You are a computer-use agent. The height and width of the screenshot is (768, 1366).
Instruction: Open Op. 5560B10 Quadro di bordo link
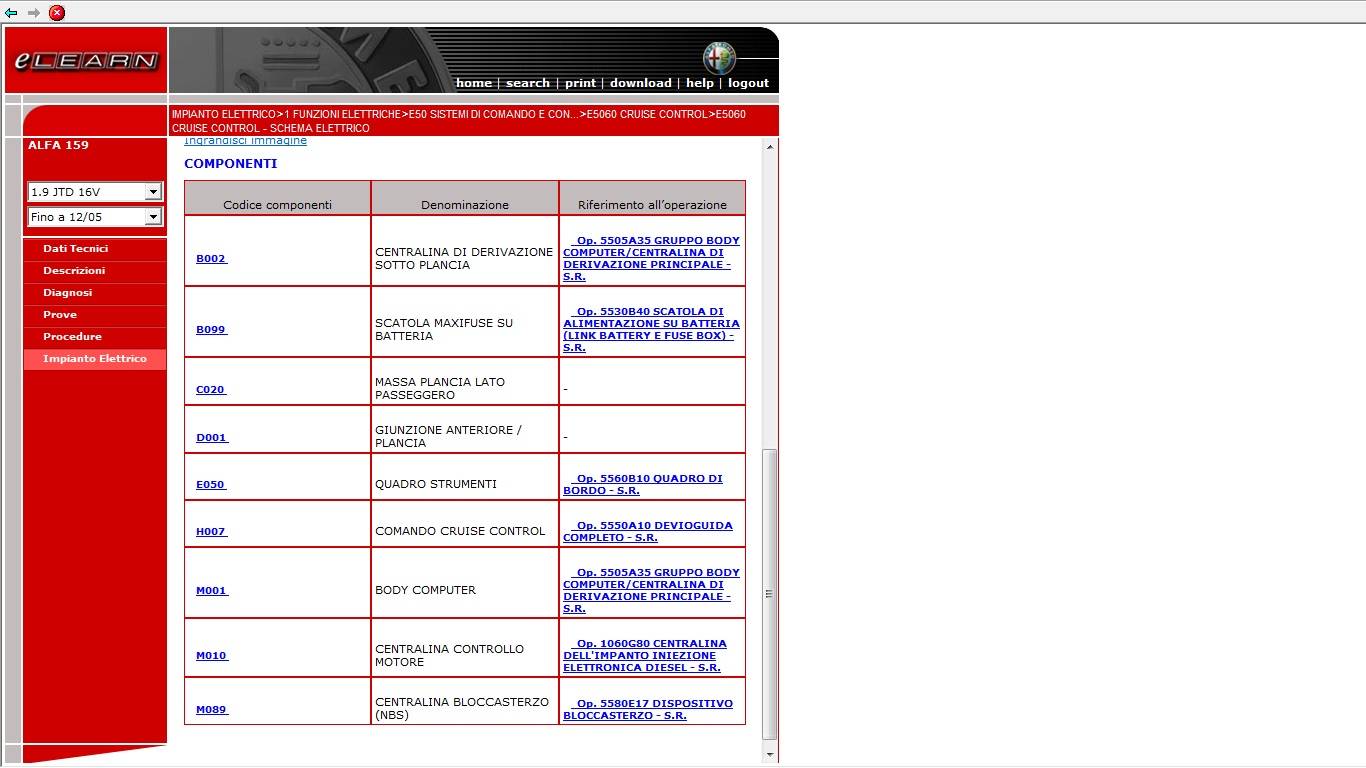pos(643,484)
